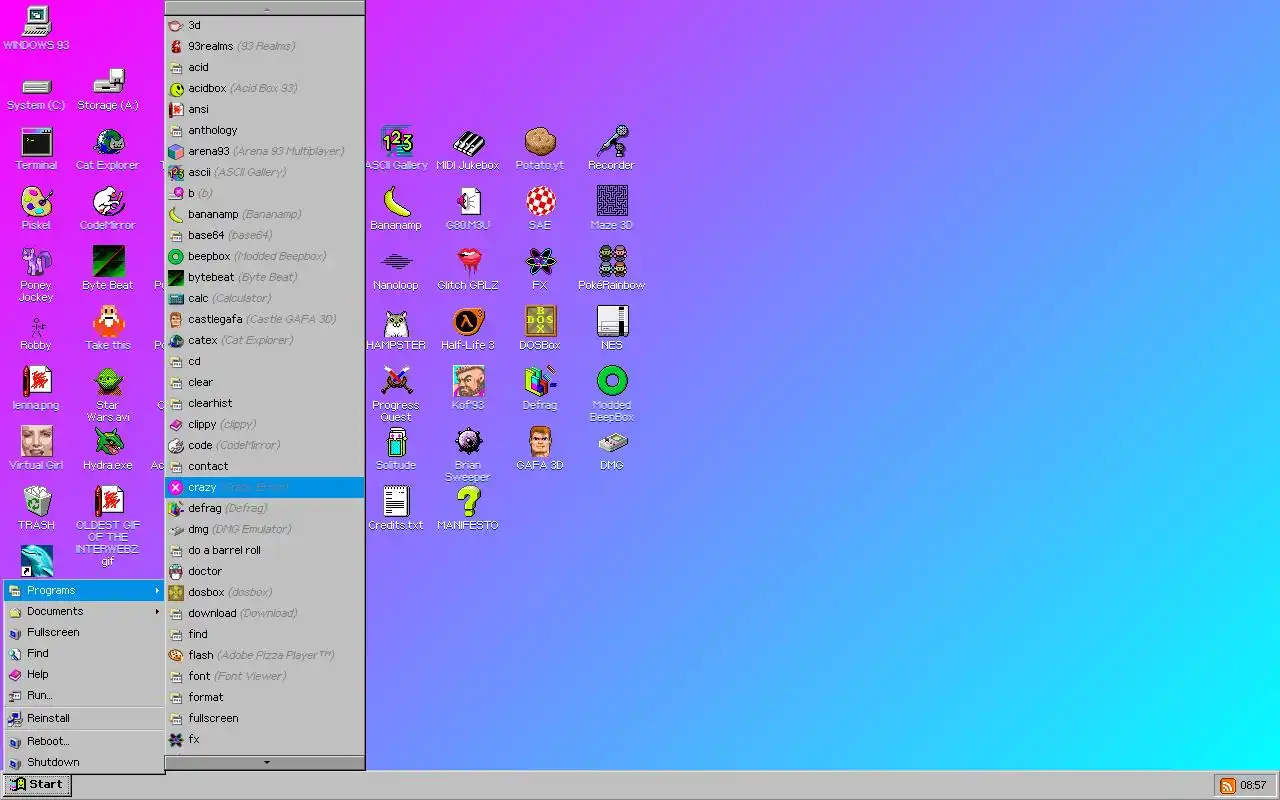Choose font (Font Viewer) in programs

pyautogui.click(x=265, y=676)
